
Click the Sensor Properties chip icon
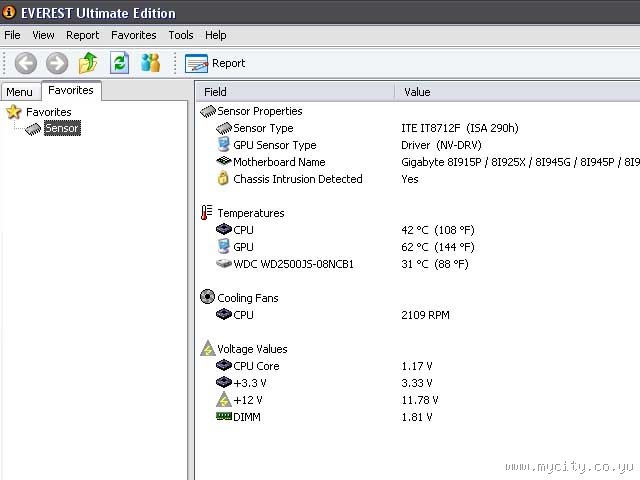point(208,111)
